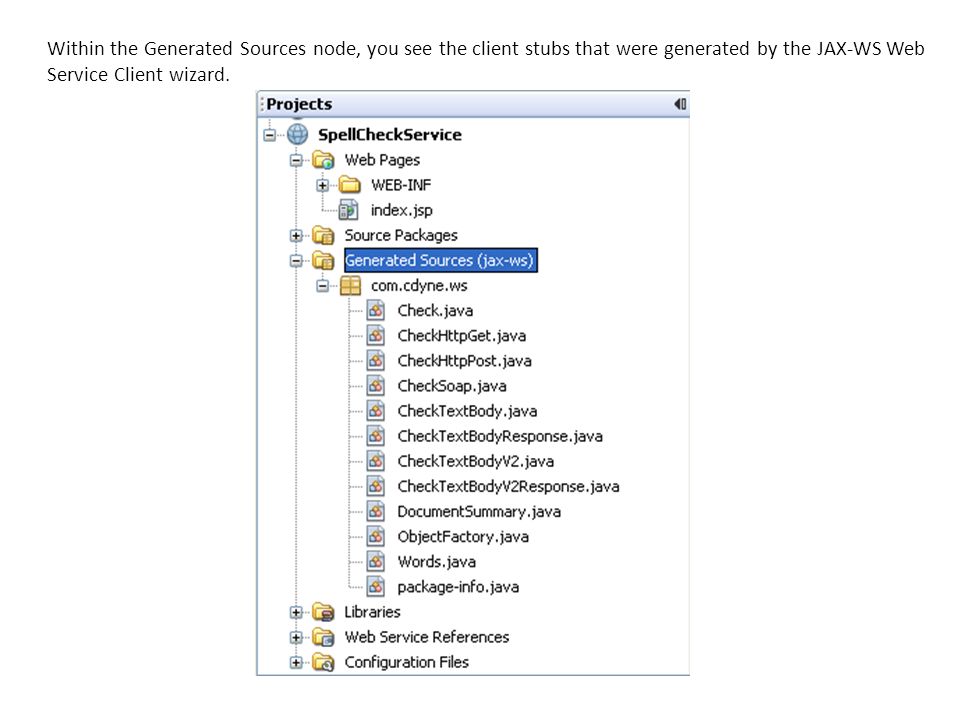Select the CheckHttpGet.java file name
Screen dimensions: 960x720
point(462,336)
